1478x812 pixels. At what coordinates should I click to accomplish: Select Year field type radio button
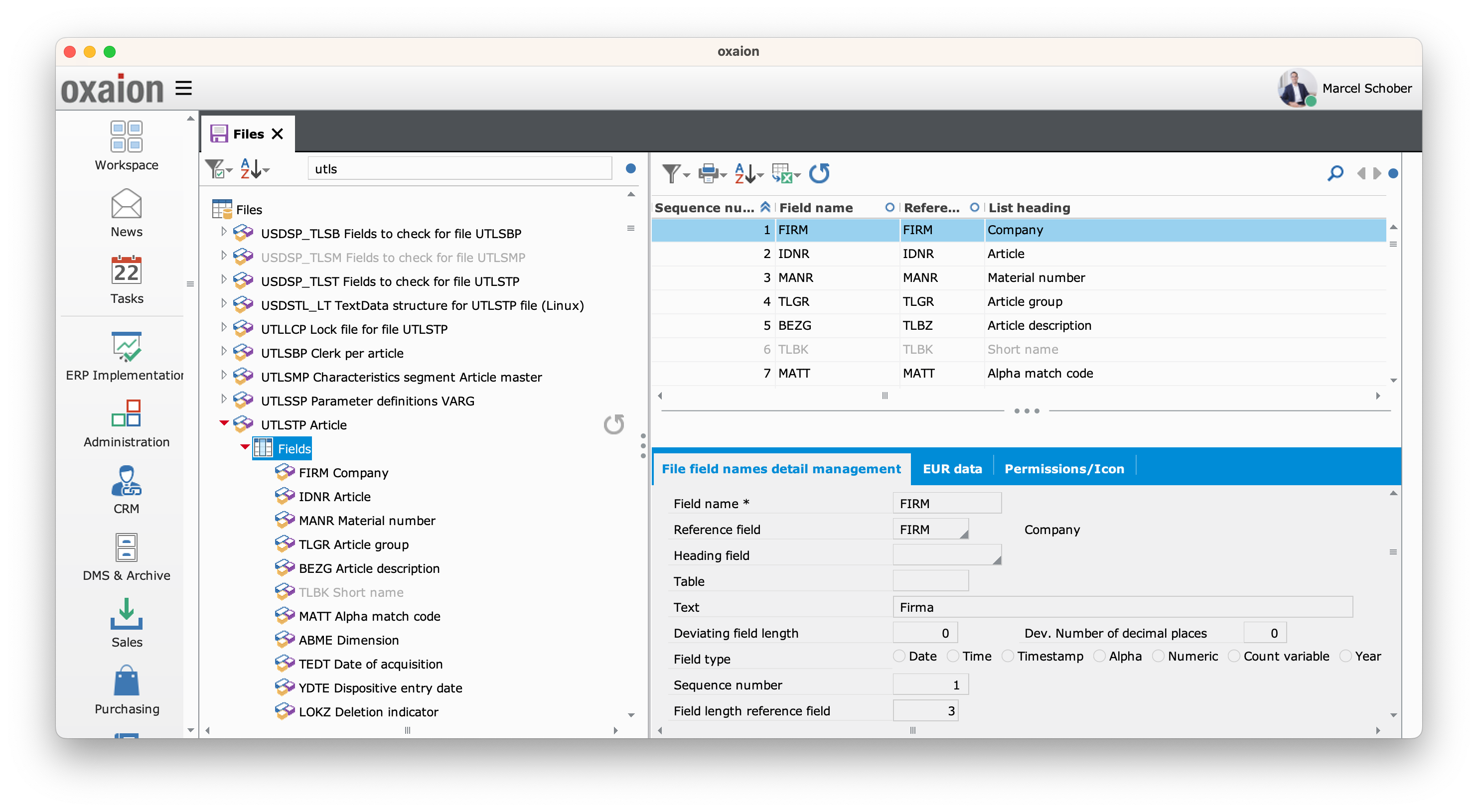(x=1345, y=656)
